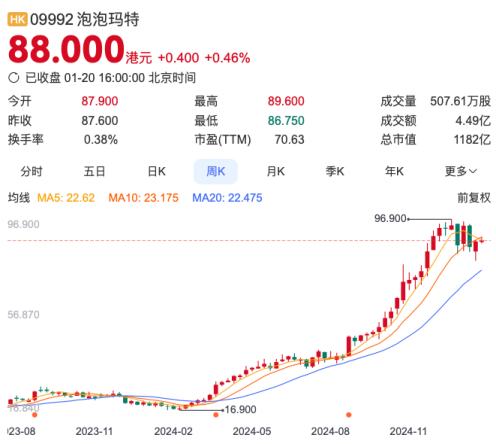The width and height of the screenshot is (496, 444).
Task: Click the 总市值 value 1182亿
Action: 472,140
